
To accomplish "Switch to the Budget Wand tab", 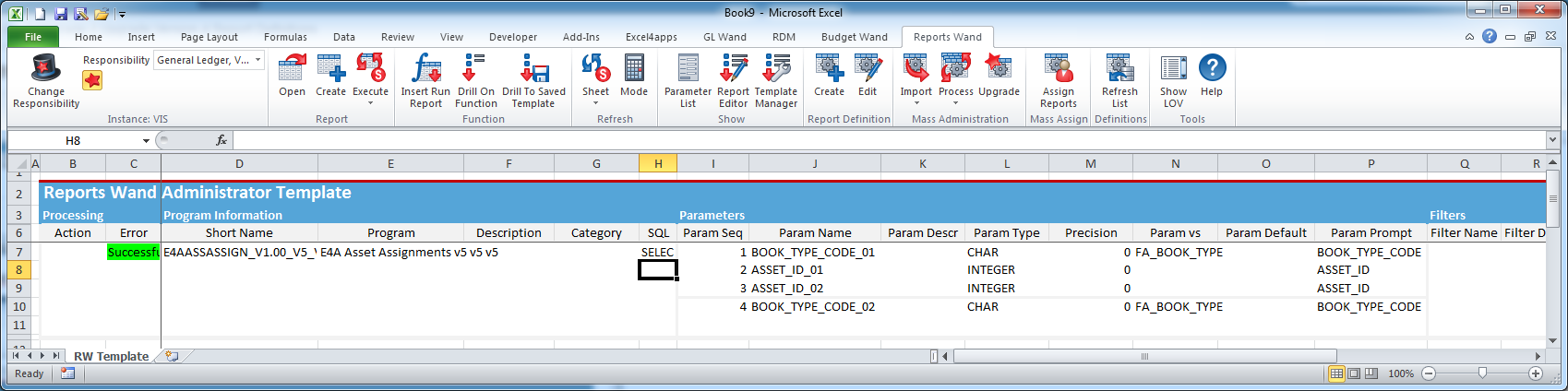I will [855, 37].
